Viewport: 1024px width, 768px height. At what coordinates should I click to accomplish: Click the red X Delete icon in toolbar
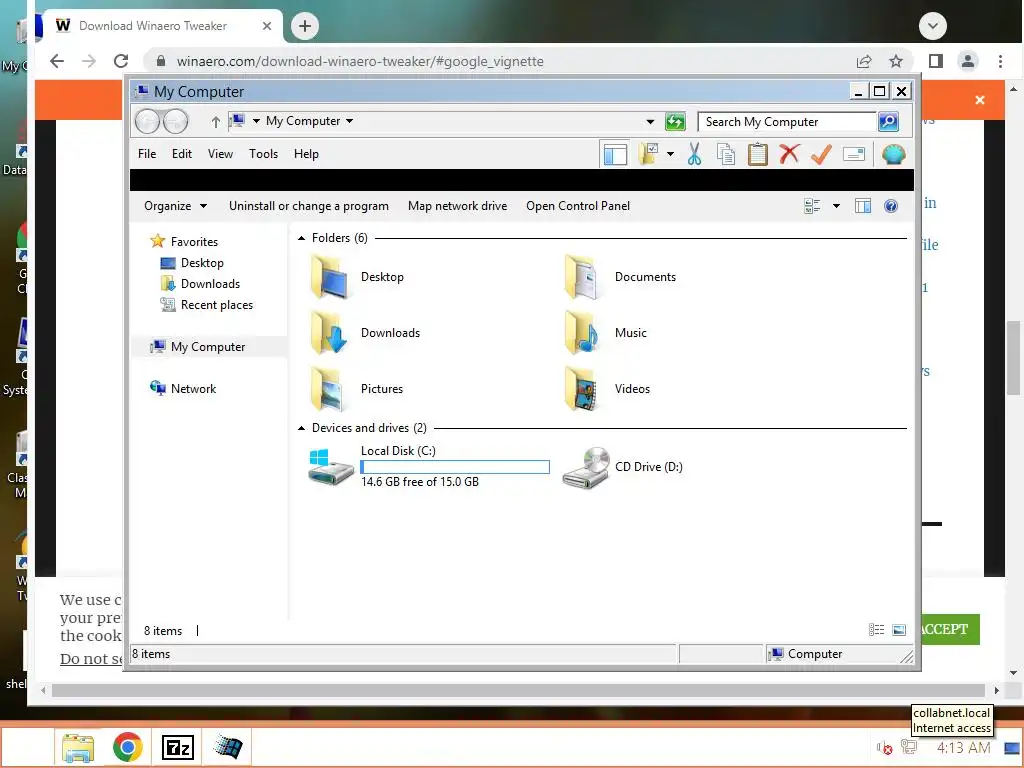pos(789,154)
